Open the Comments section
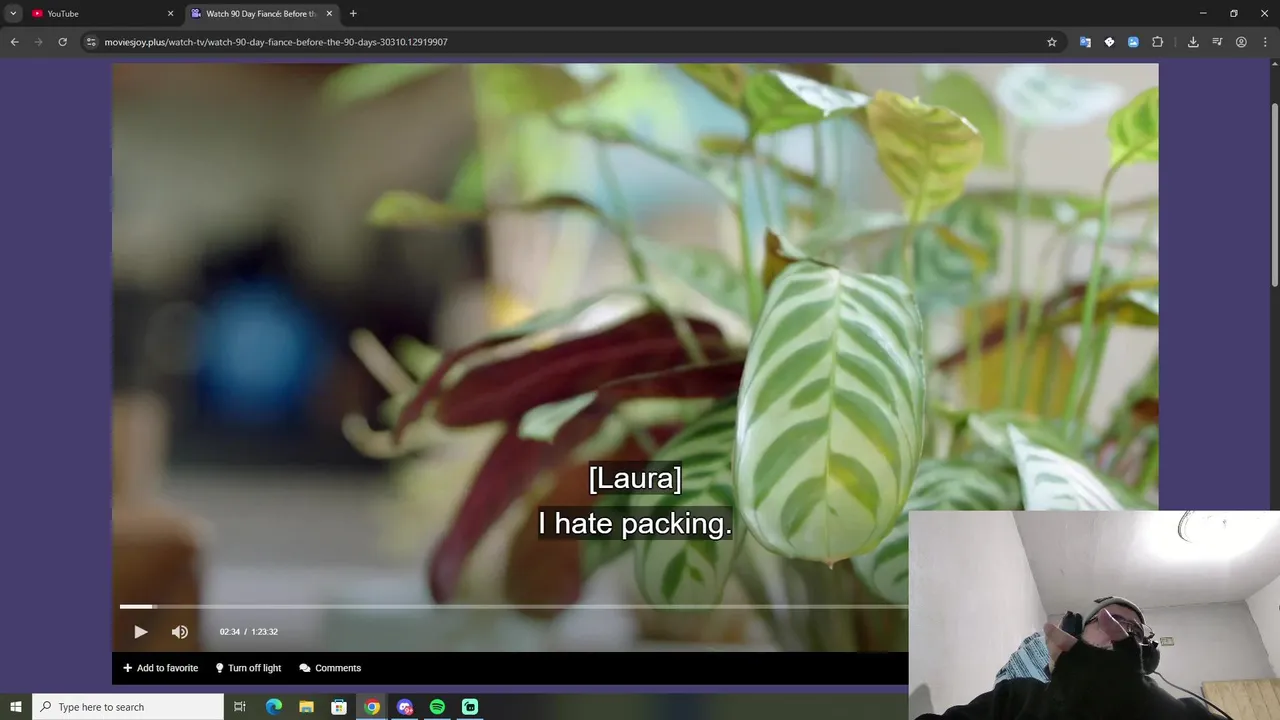Viewport: 1280px width, 720px height. click(330, 668)
